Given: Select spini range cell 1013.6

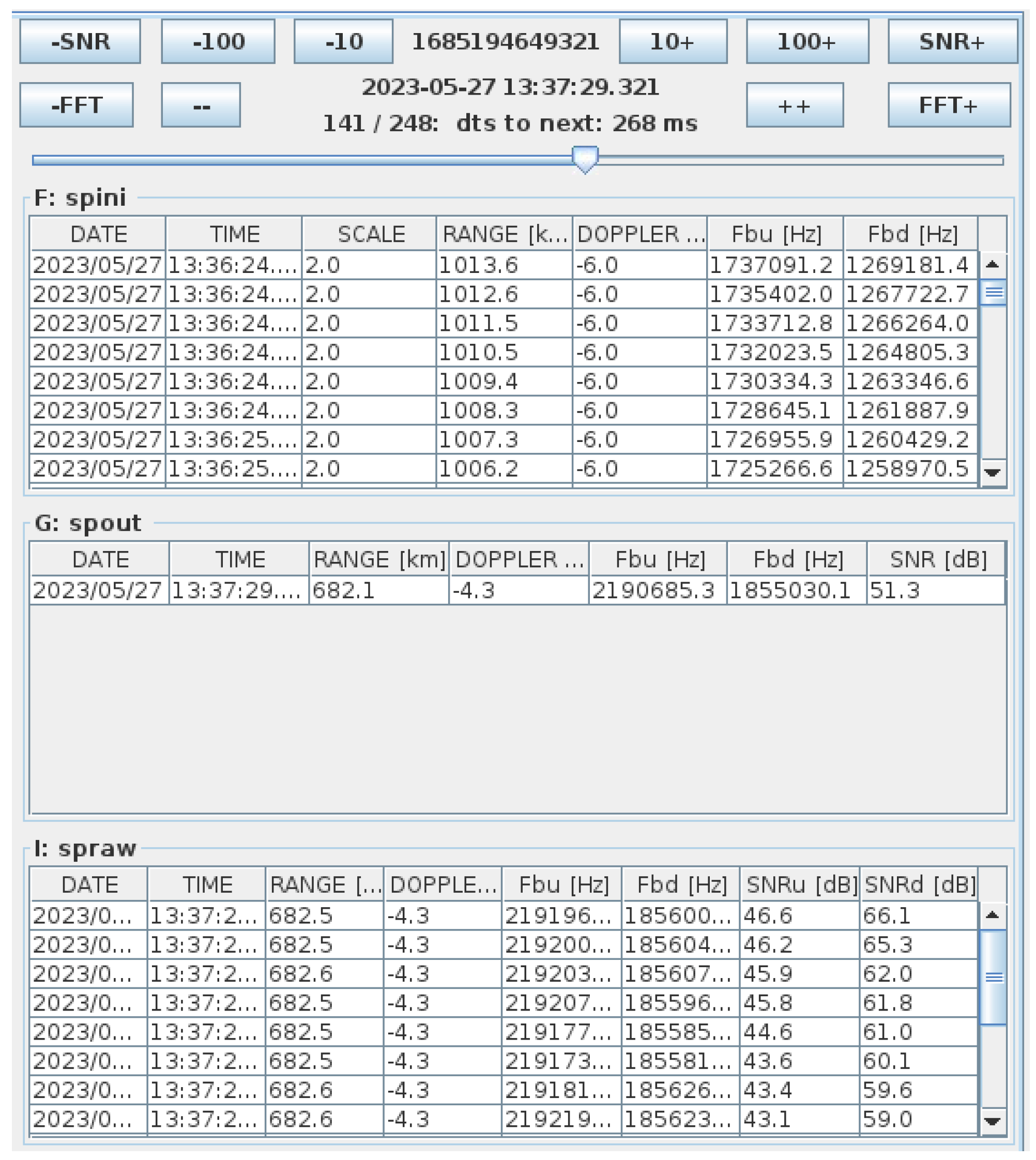Looking at the screenshot, I should 505,265.
